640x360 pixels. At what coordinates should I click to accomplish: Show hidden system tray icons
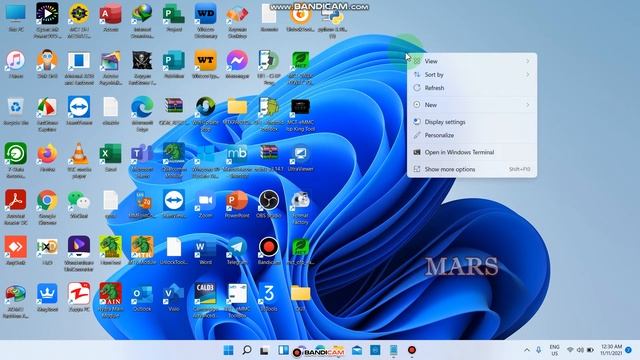[x=527, y=350]
